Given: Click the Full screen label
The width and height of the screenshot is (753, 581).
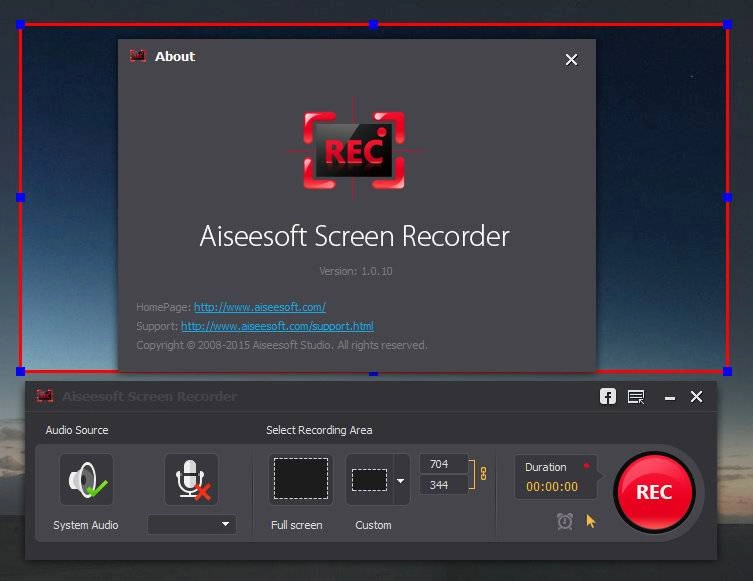Looking at the screenshot, I should 297,525.
